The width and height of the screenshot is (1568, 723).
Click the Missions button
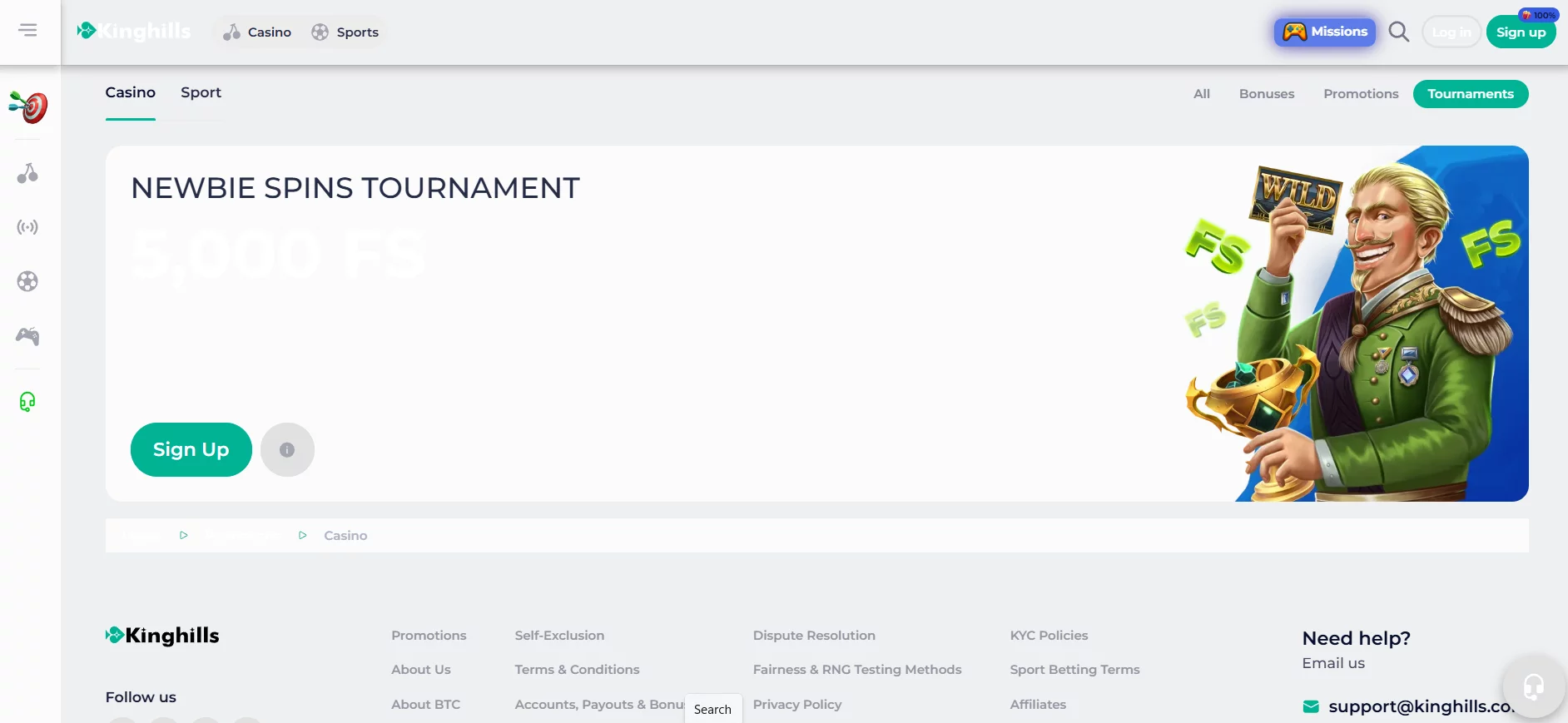[1325, 32]
